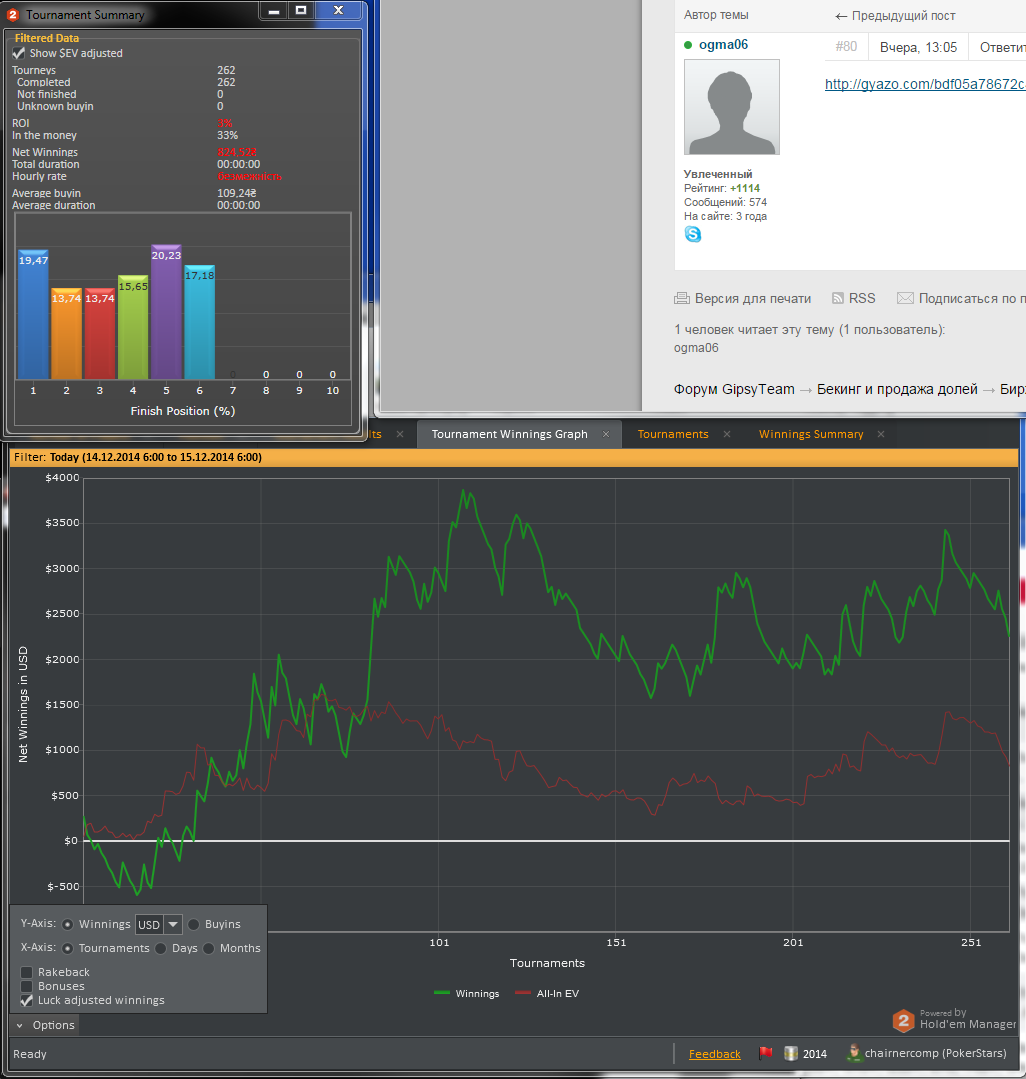Select Days for the X-Axis

[x=160, y=948]
